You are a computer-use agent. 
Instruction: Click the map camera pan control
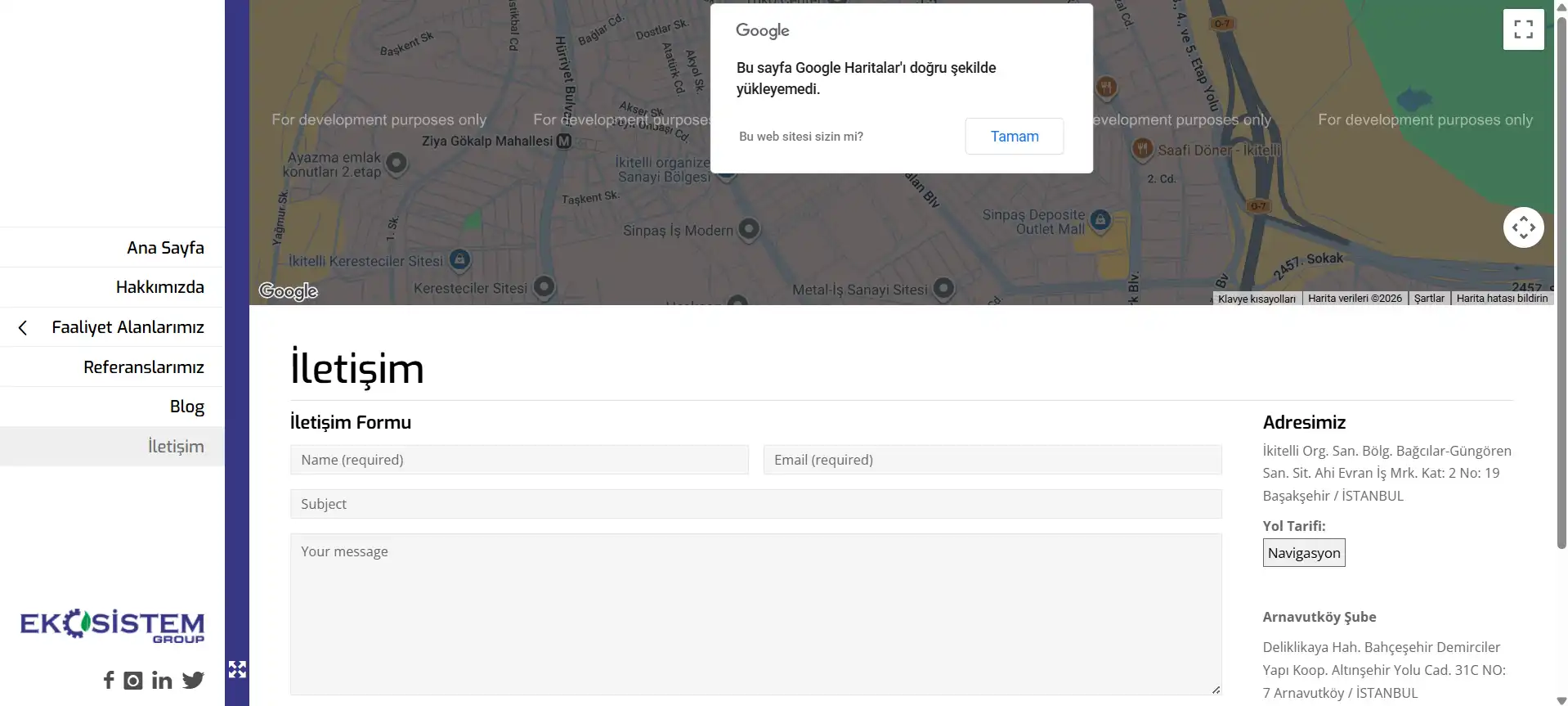pyautogui.click(x=1523, y=227)
